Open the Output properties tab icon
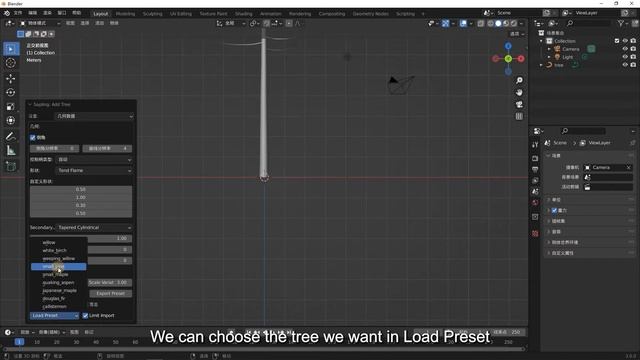Viewport: 640px width, 360px height. (535, 169)
